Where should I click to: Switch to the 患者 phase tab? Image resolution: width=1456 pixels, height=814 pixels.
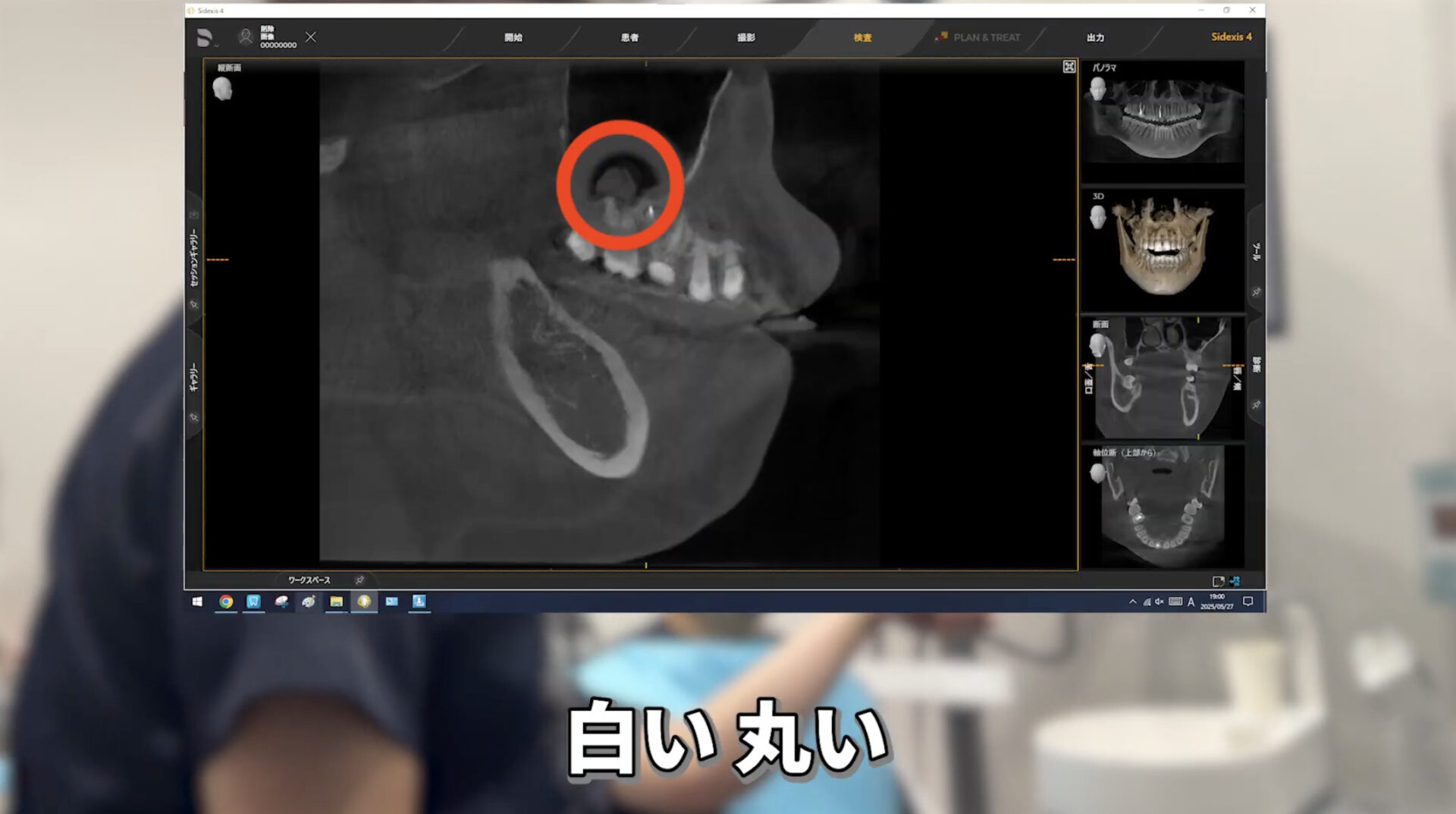629,38
